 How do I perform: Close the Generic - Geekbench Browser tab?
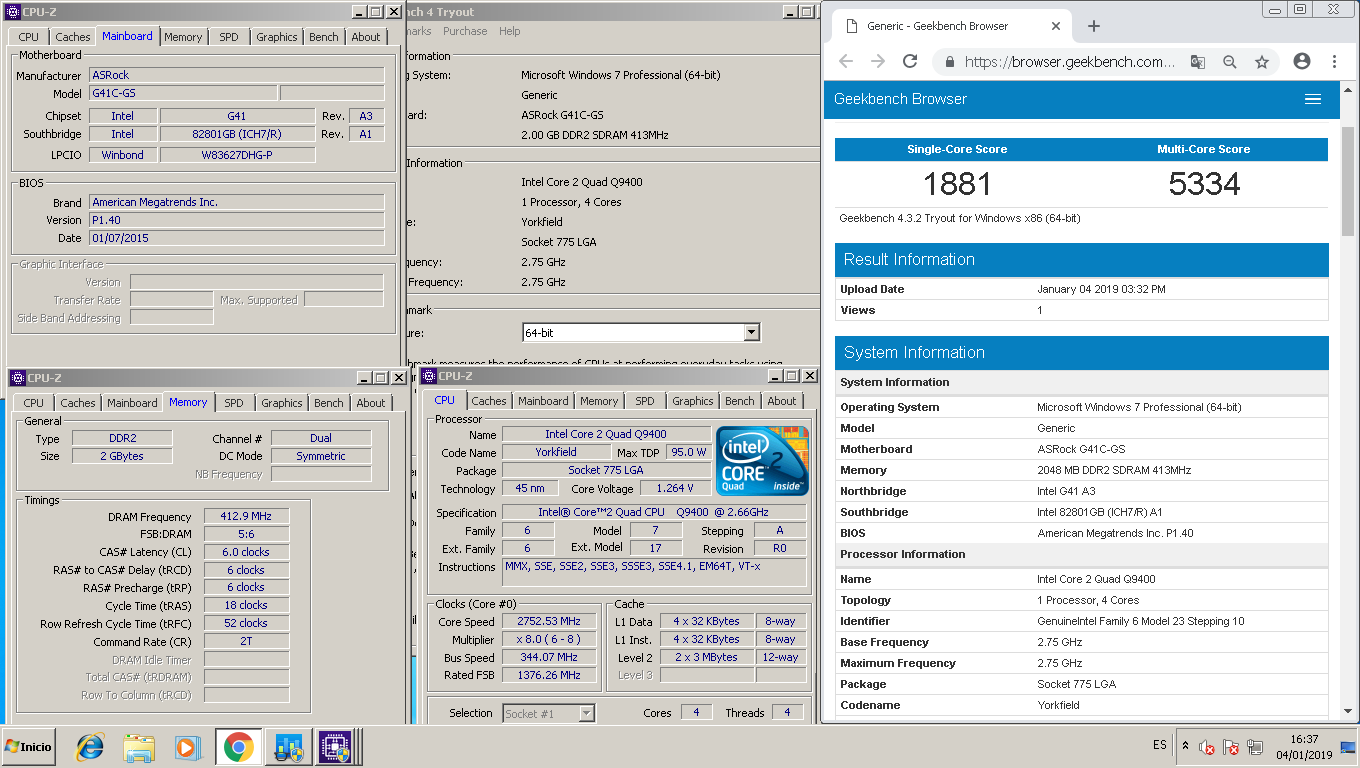coord(1056,26)
